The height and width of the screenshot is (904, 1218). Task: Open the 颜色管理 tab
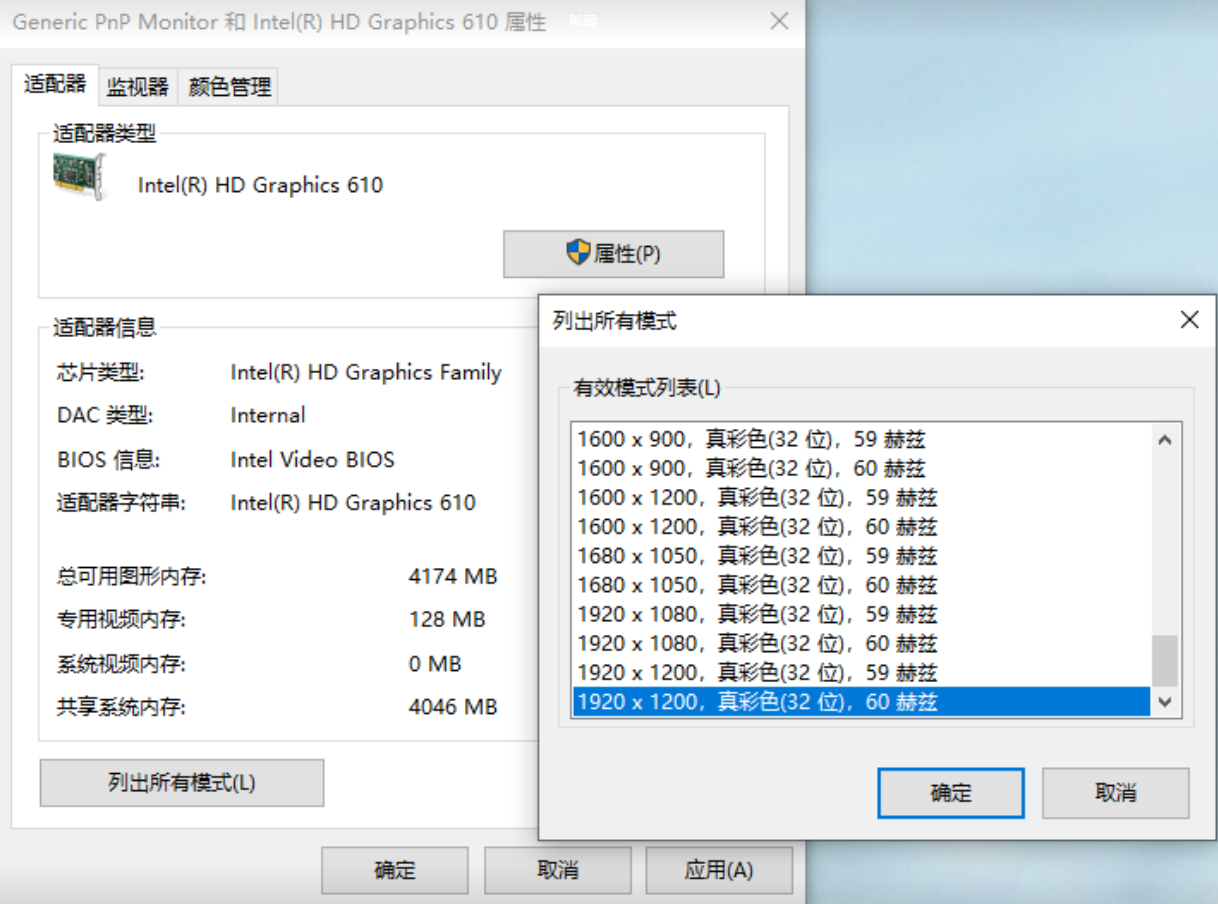(x=229, y=87)
